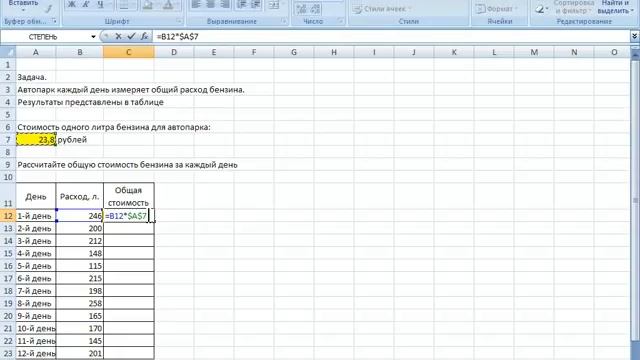
Task: Open Сортировка и фильтр dropdown
Action: [x=573, y=7]
